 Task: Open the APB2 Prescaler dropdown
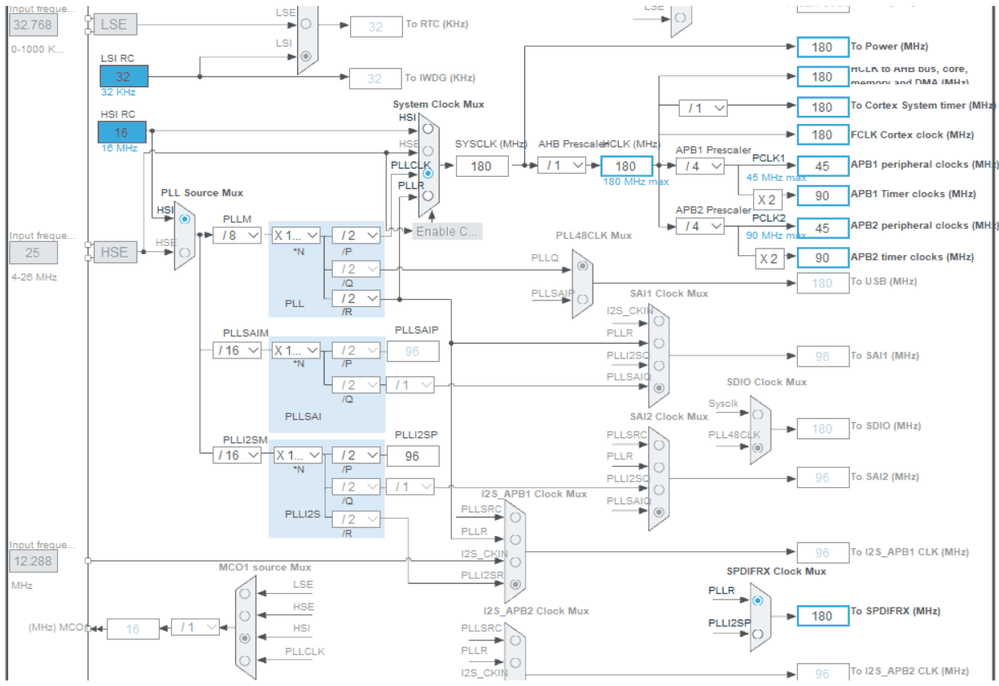coord(700,226)
